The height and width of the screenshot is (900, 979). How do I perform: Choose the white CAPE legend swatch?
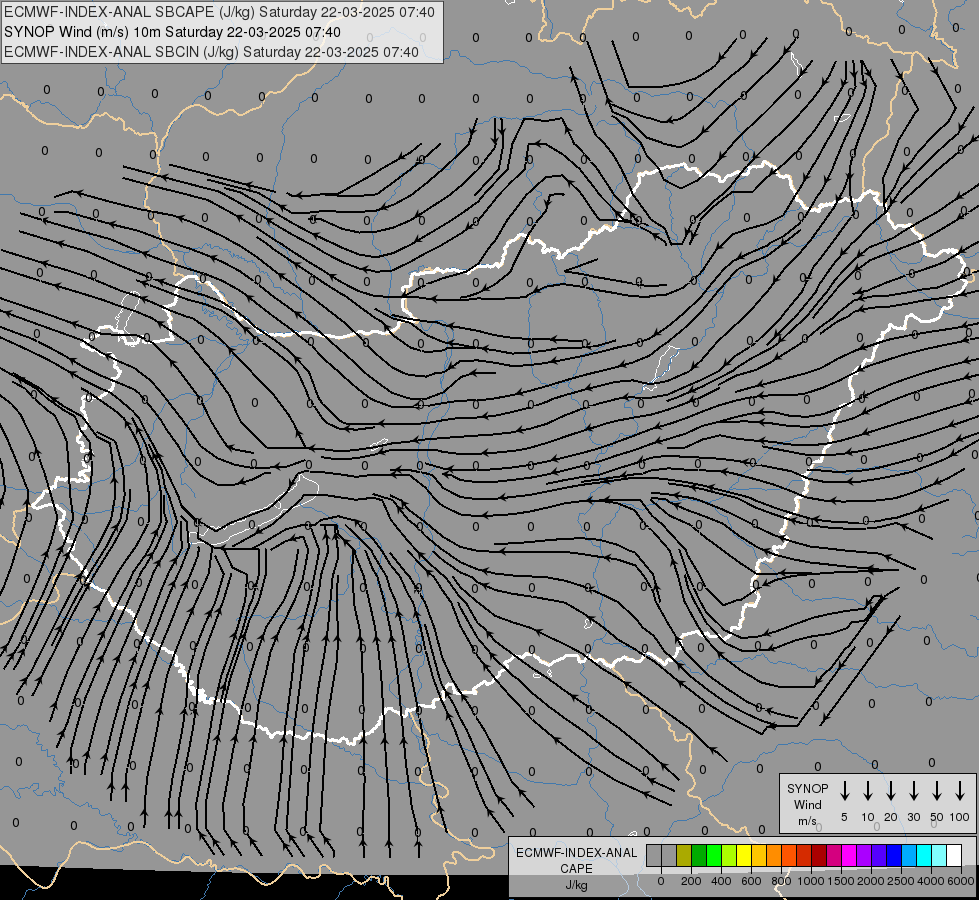click(x=953, y=856)
